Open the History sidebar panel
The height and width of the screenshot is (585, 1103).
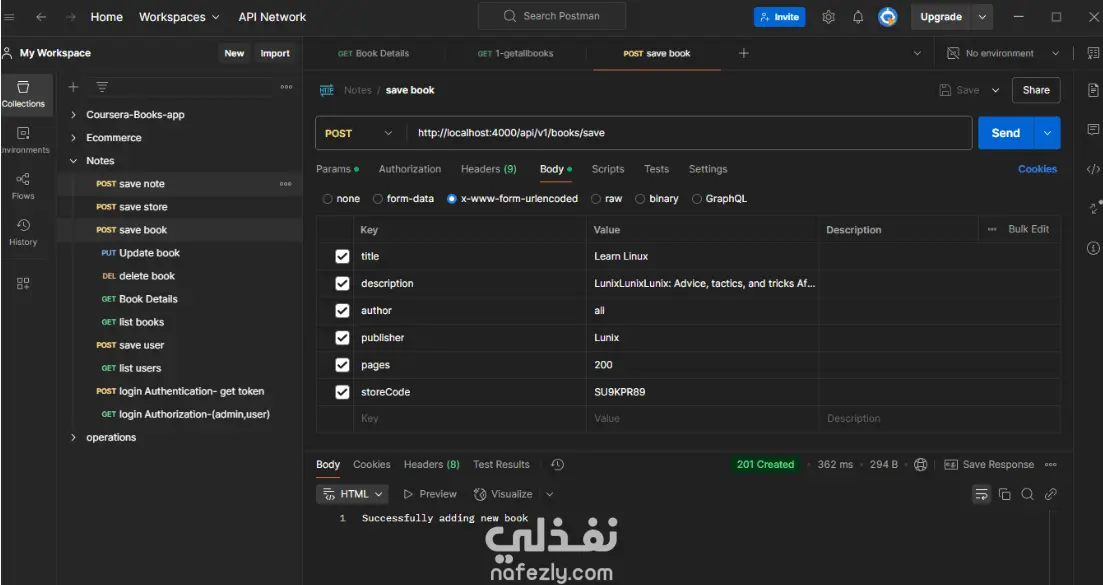coord(23,232)
